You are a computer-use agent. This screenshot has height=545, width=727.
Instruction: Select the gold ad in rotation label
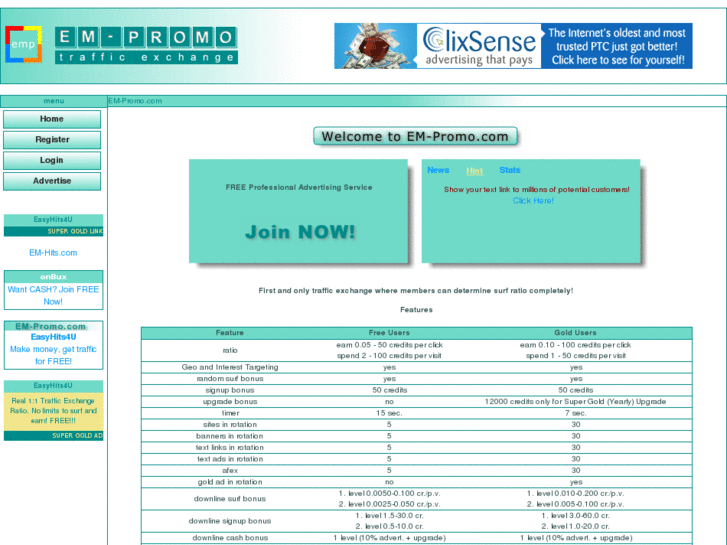230,482
